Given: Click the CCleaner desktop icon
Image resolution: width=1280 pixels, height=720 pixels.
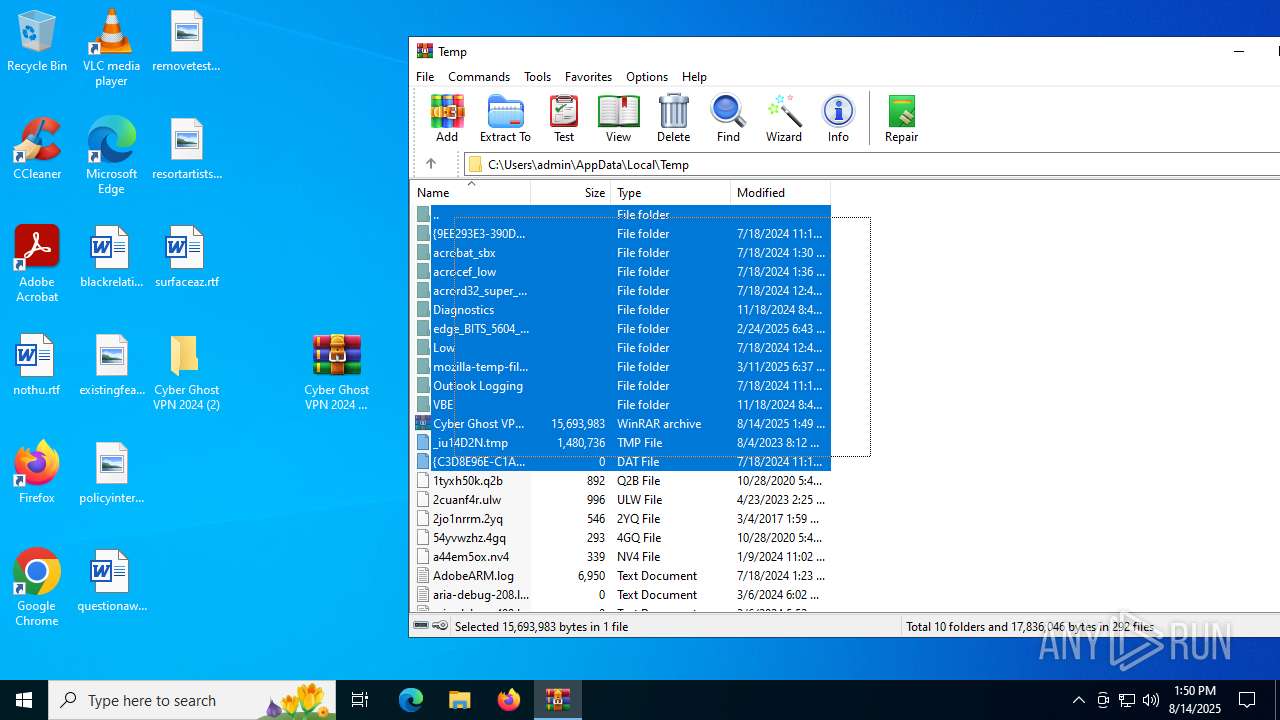Looking at the screenshot, I should [37, 149].
